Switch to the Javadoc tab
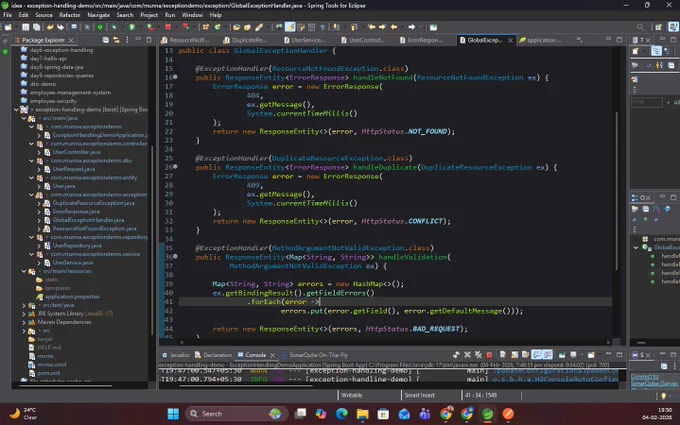The image size is (680, 425). 176,355
